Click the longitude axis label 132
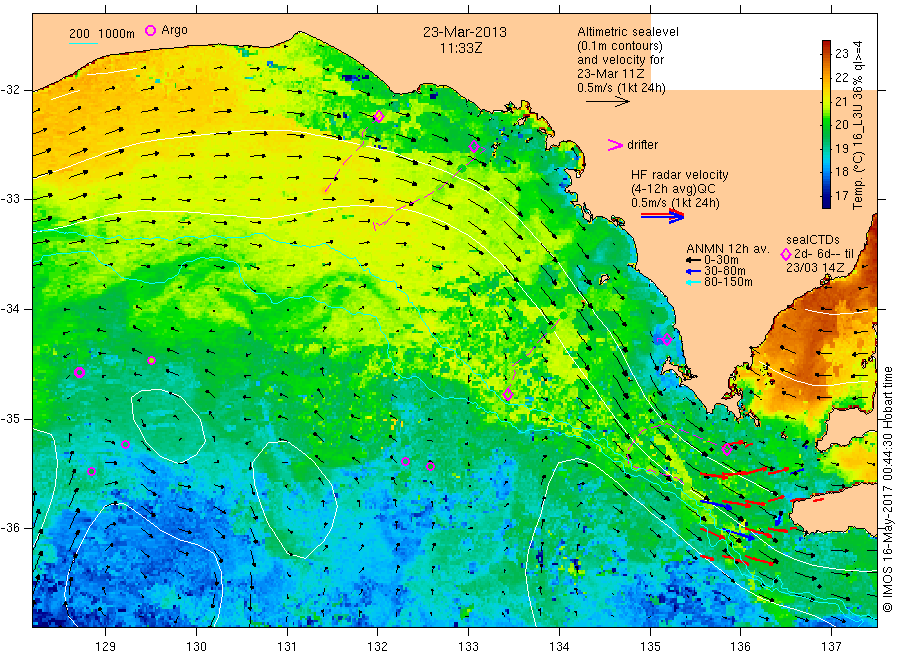Viewport: 900px width, 660px height. (x=378, y=647)
